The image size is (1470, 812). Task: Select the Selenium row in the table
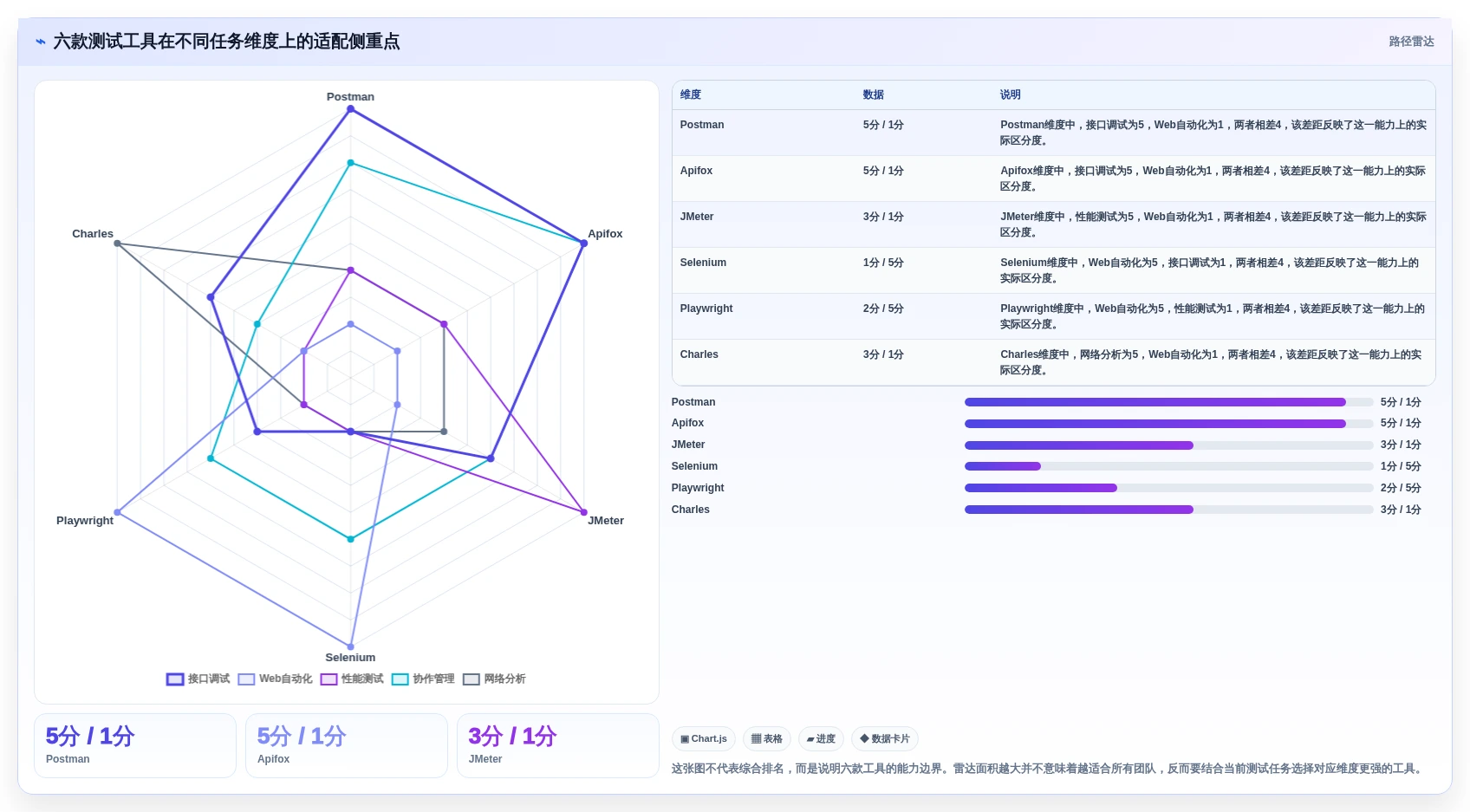[x=1054, y=270]
